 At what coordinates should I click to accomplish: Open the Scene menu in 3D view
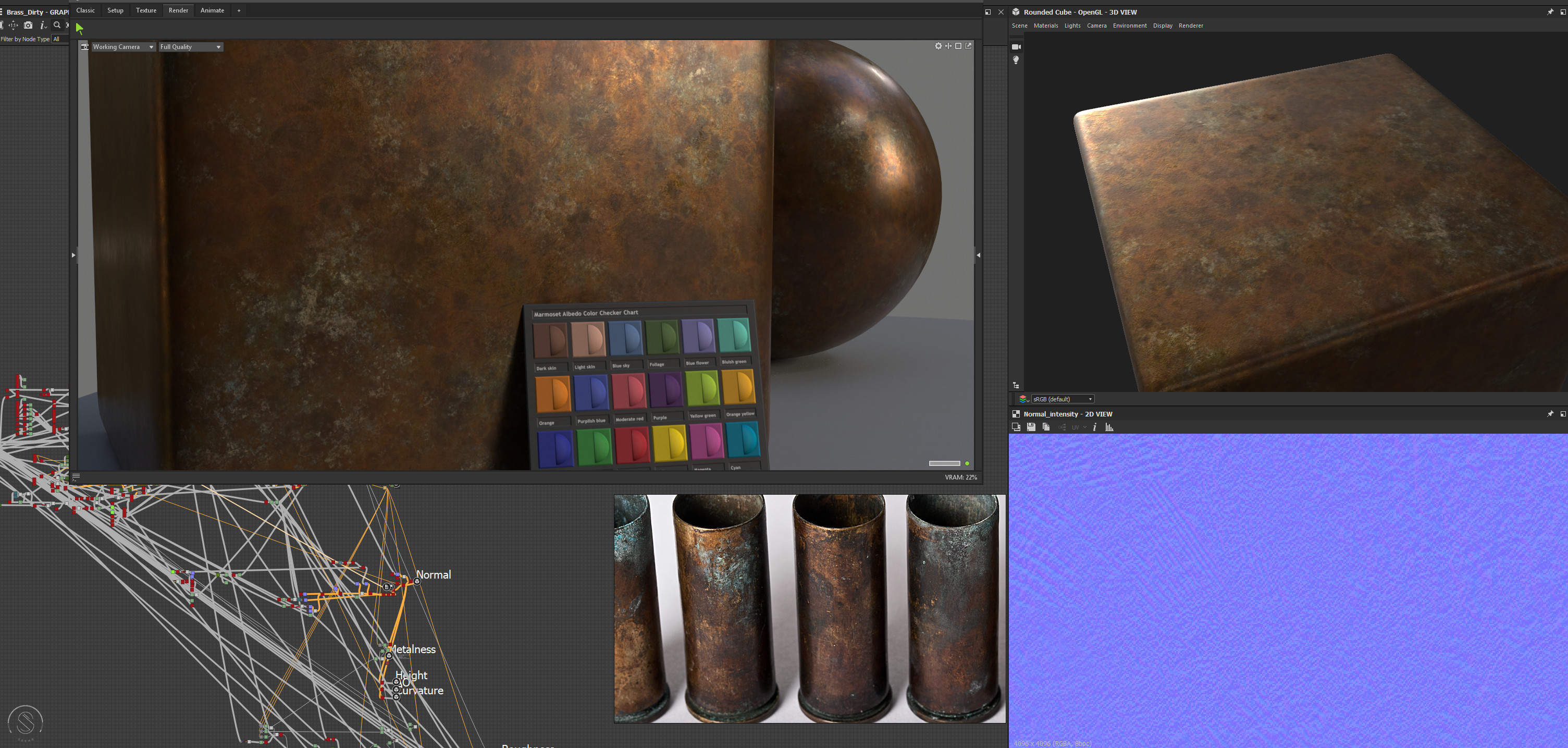click(x=1020, y=26)
